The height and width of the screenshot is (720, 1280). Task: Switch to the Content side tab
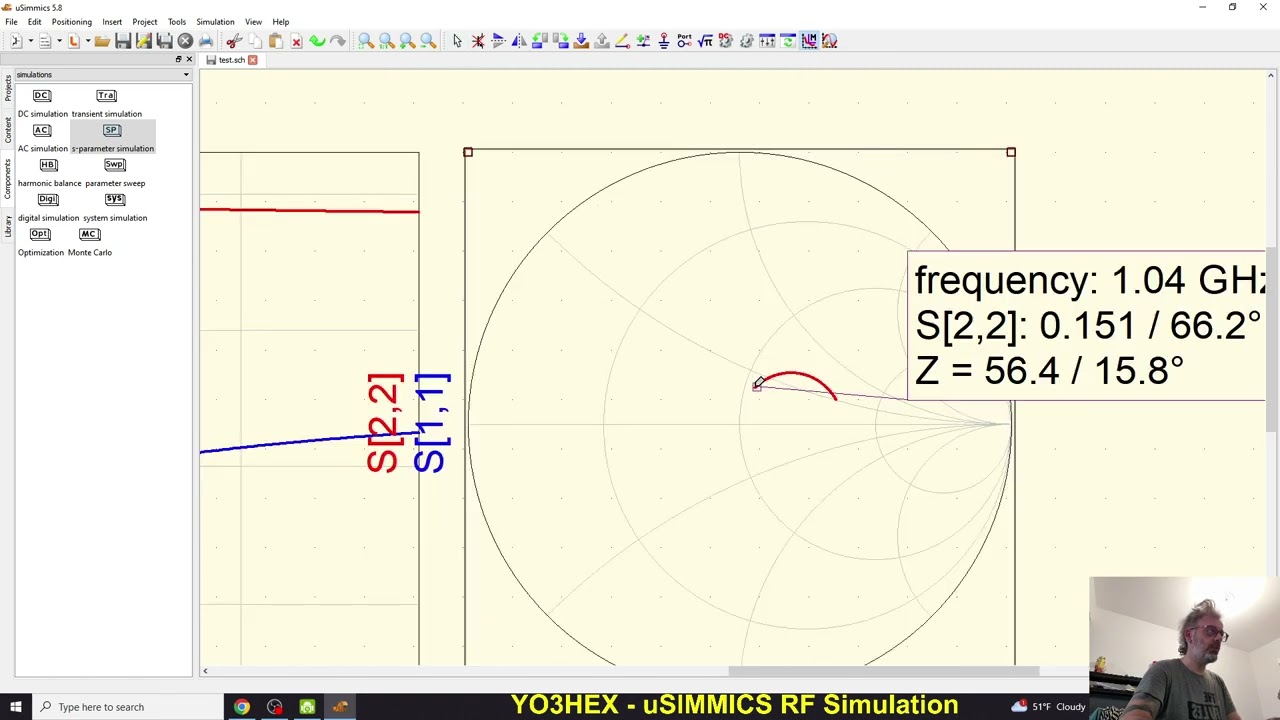(x=8, y=132)
